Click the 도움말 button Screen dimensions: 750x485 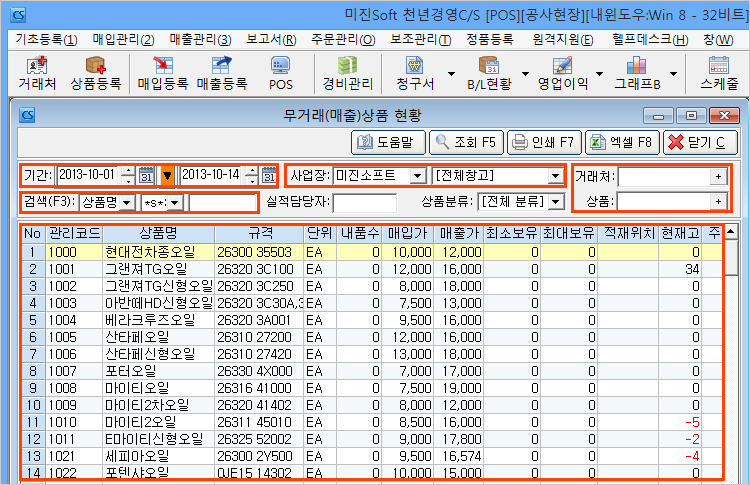pos(388,142)
